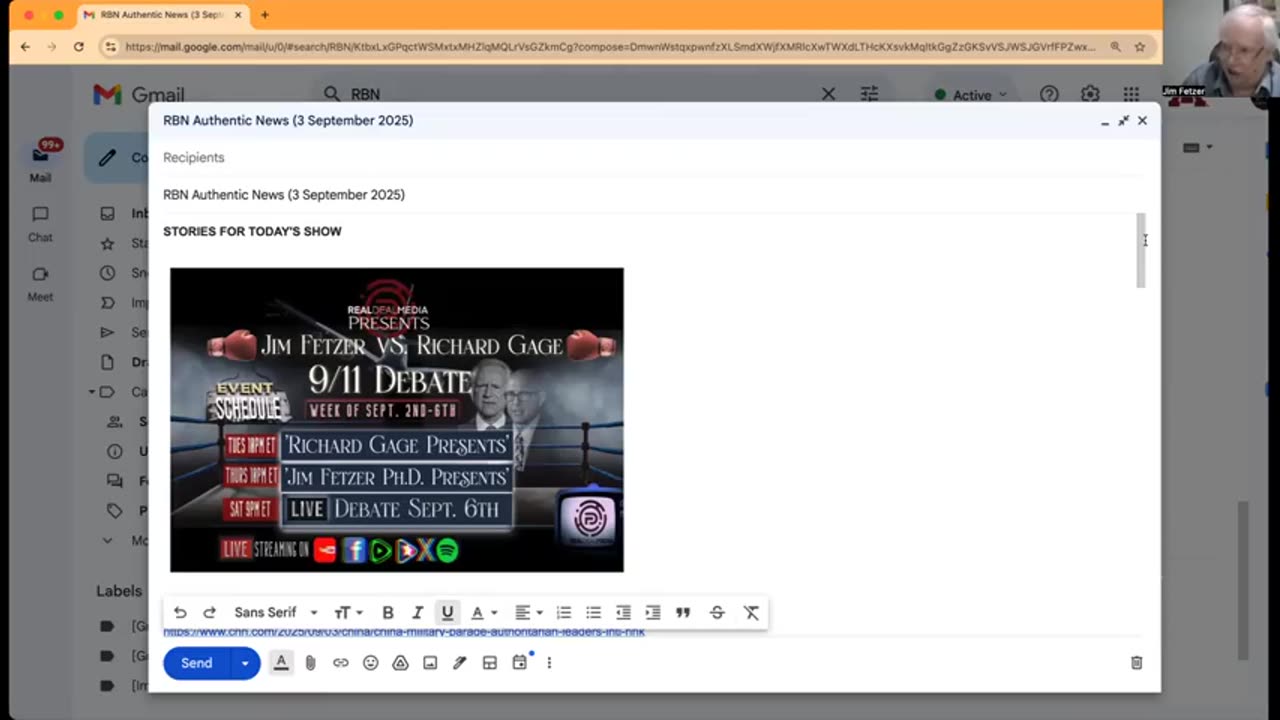Apply quote formatting
The width and height of the screenshot is (1280, 720).
pos(683,613)
